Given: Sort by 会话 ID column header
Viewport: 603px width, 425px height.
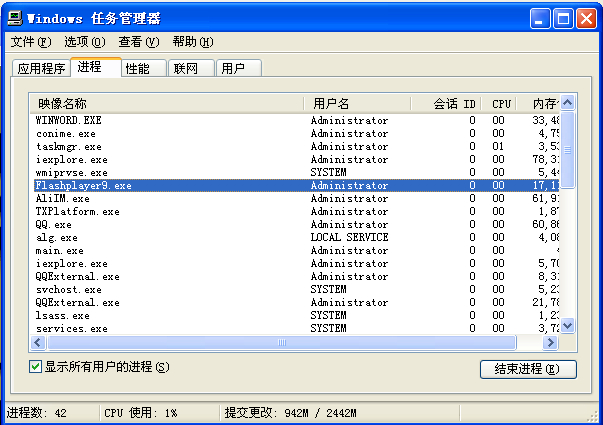Looking at the screenshot, I should (446, 103).
